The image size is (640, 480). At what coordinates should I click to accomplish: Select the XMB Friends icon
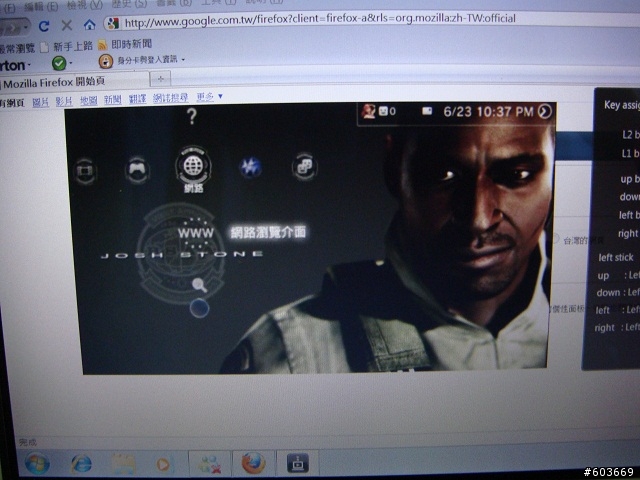click(x=304, y=167)
